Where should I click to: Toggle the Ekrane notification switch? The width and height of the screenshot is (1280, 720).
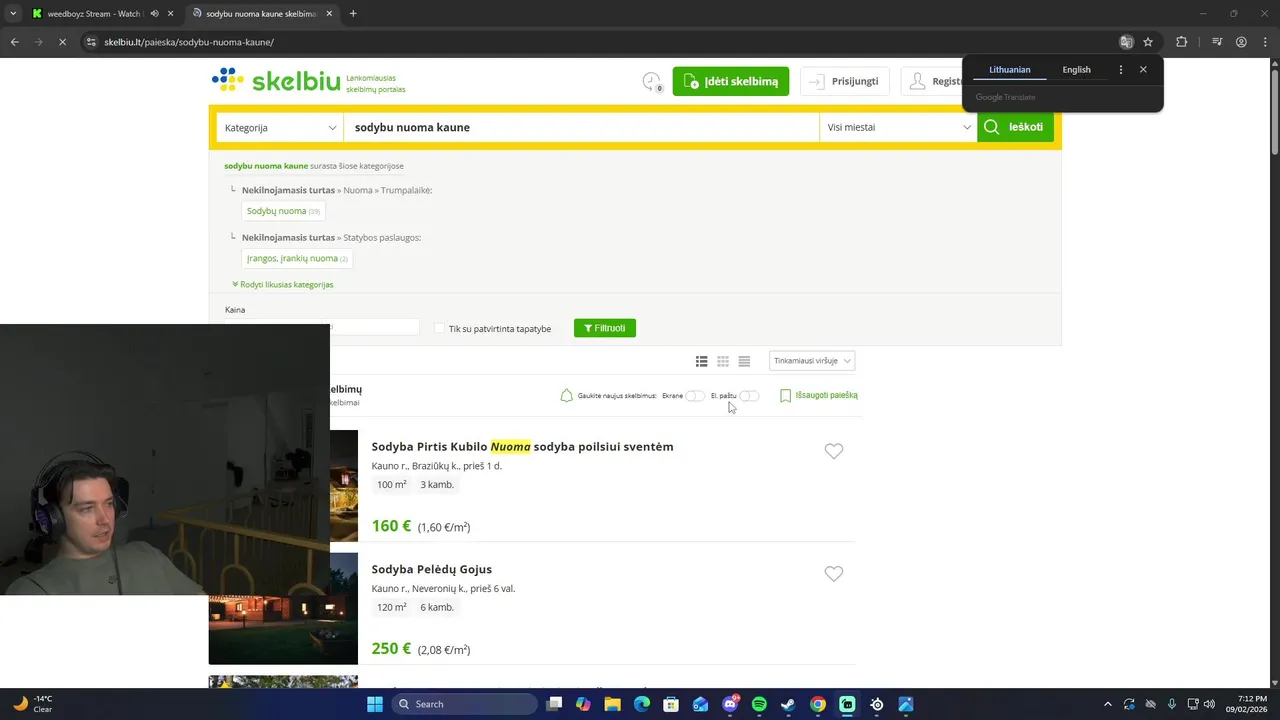694,396
